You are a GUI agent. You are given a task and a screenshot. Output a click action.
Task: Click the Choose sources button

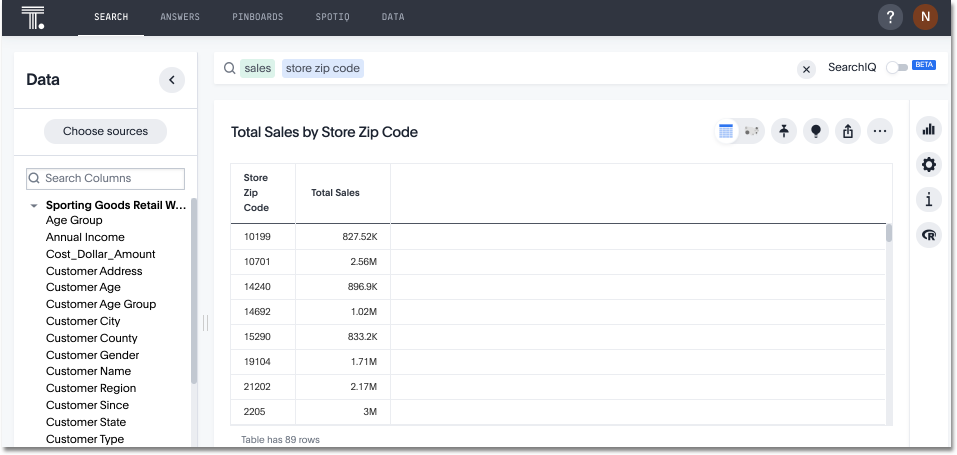105,131
